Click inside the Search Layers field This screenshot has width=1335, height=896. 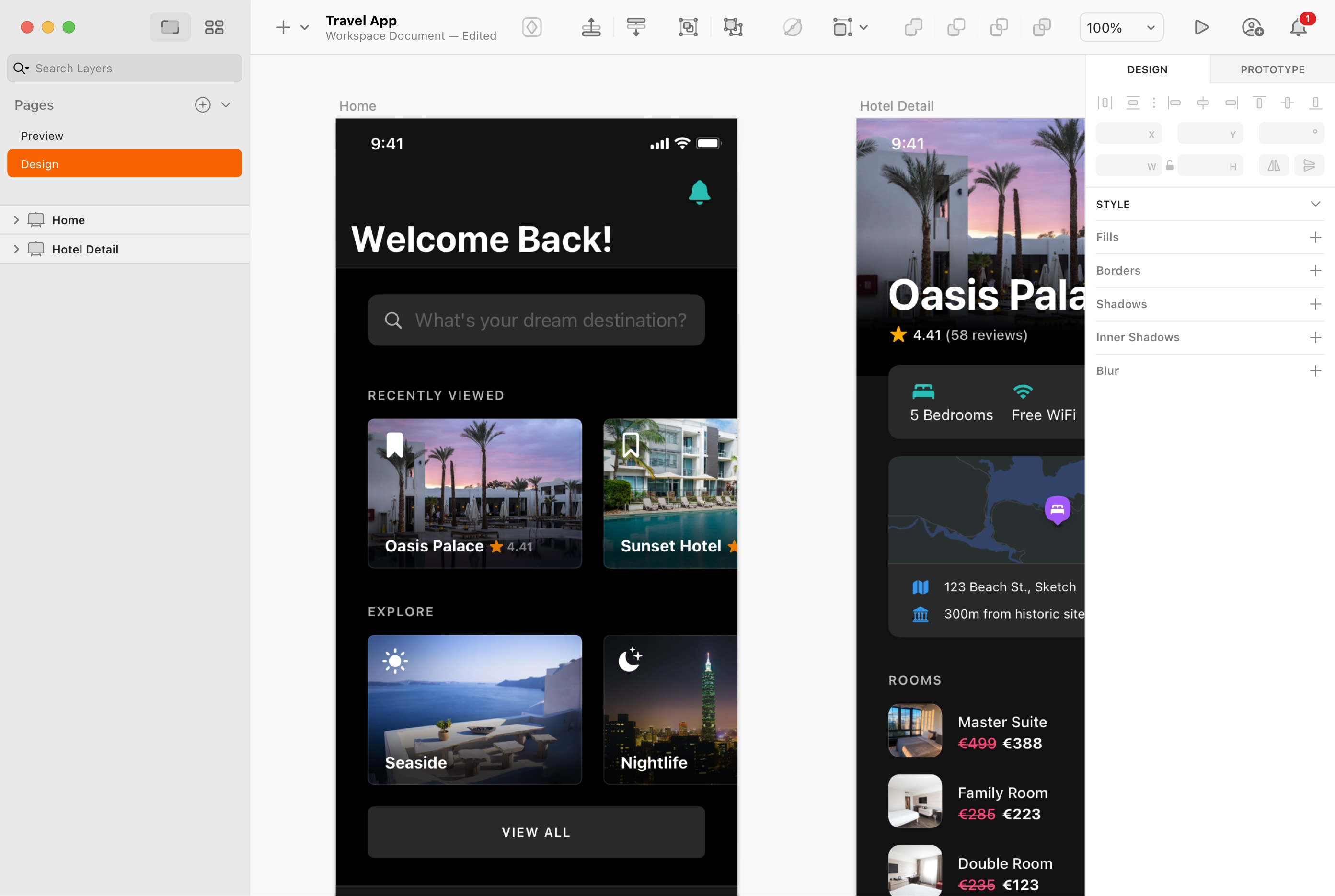pos(124,68)
